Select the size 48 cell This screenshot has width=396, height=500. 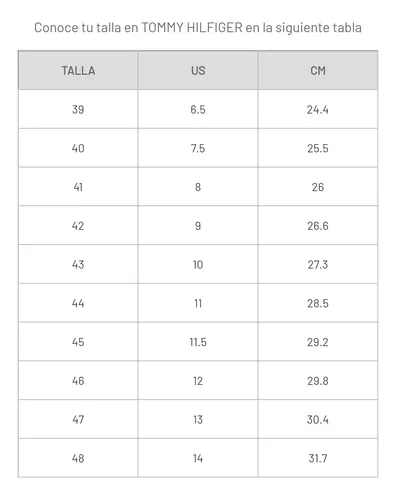pyautogui.click(x=78, y=458)
